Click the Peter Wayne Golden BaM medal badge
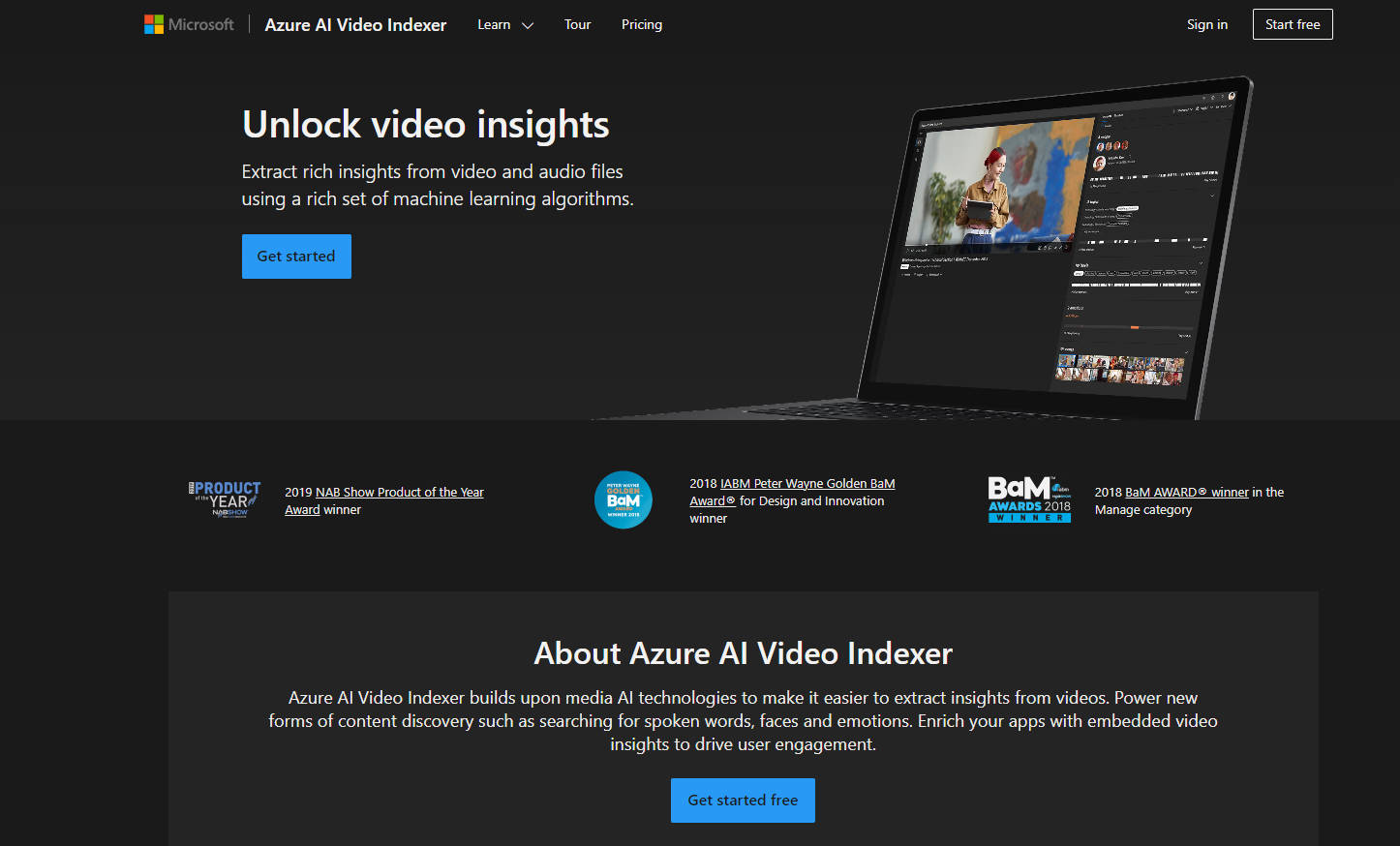This screenshot has width=1400, height=846. 623,499
